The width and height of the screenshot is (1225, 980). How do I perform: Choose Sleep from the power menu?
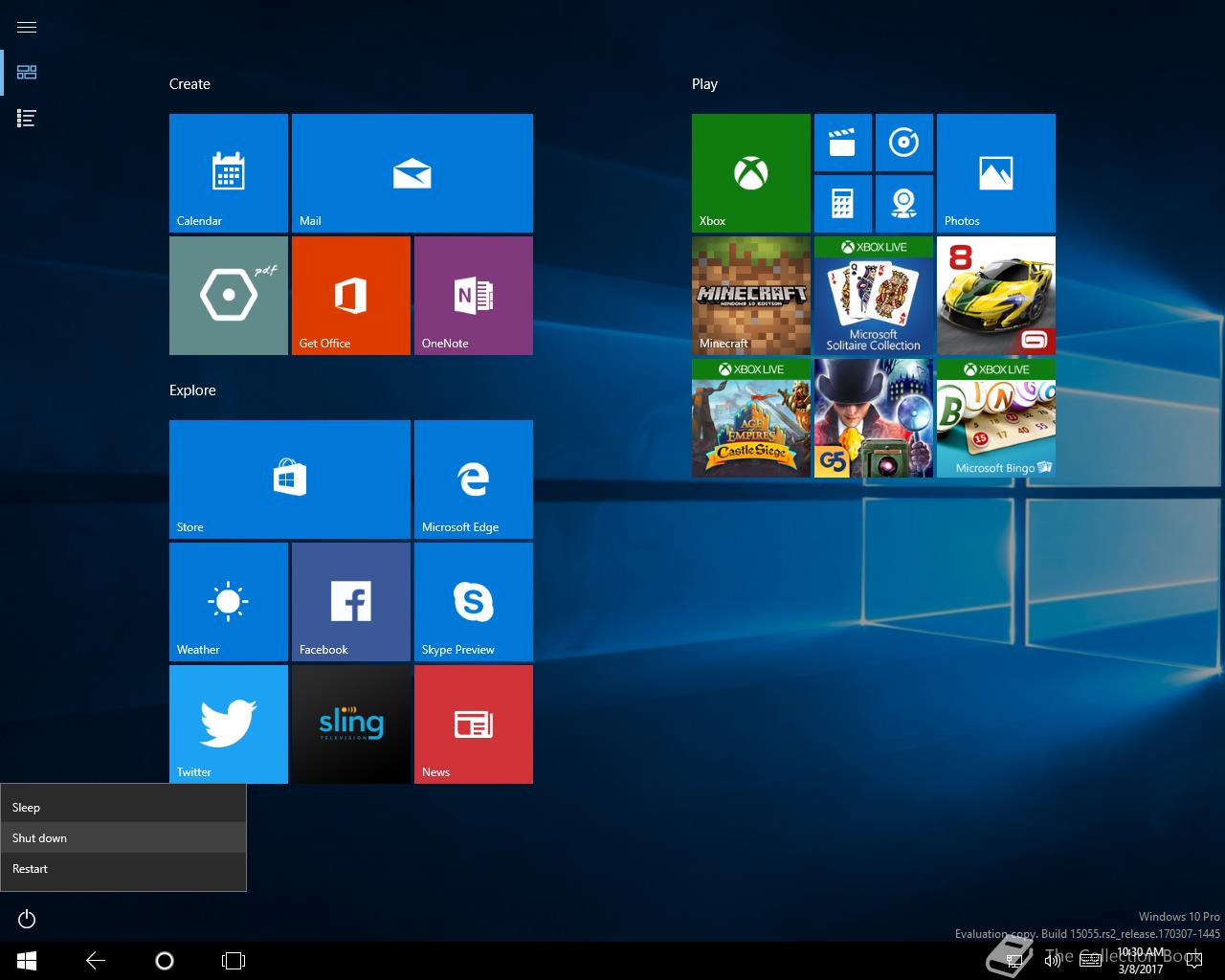(x=123, y=808)
